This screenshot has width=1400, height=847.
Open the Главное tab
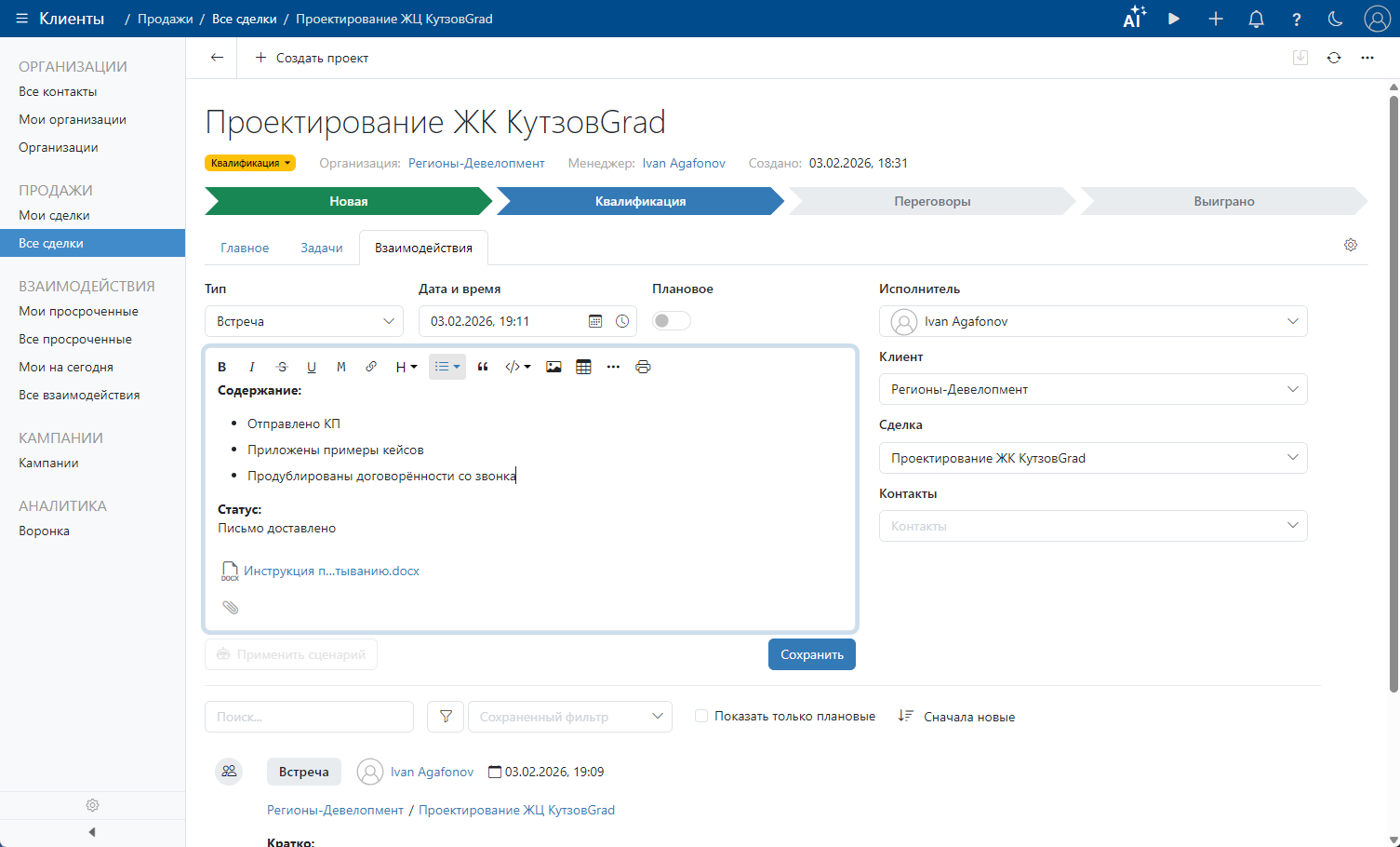point(245,249)
